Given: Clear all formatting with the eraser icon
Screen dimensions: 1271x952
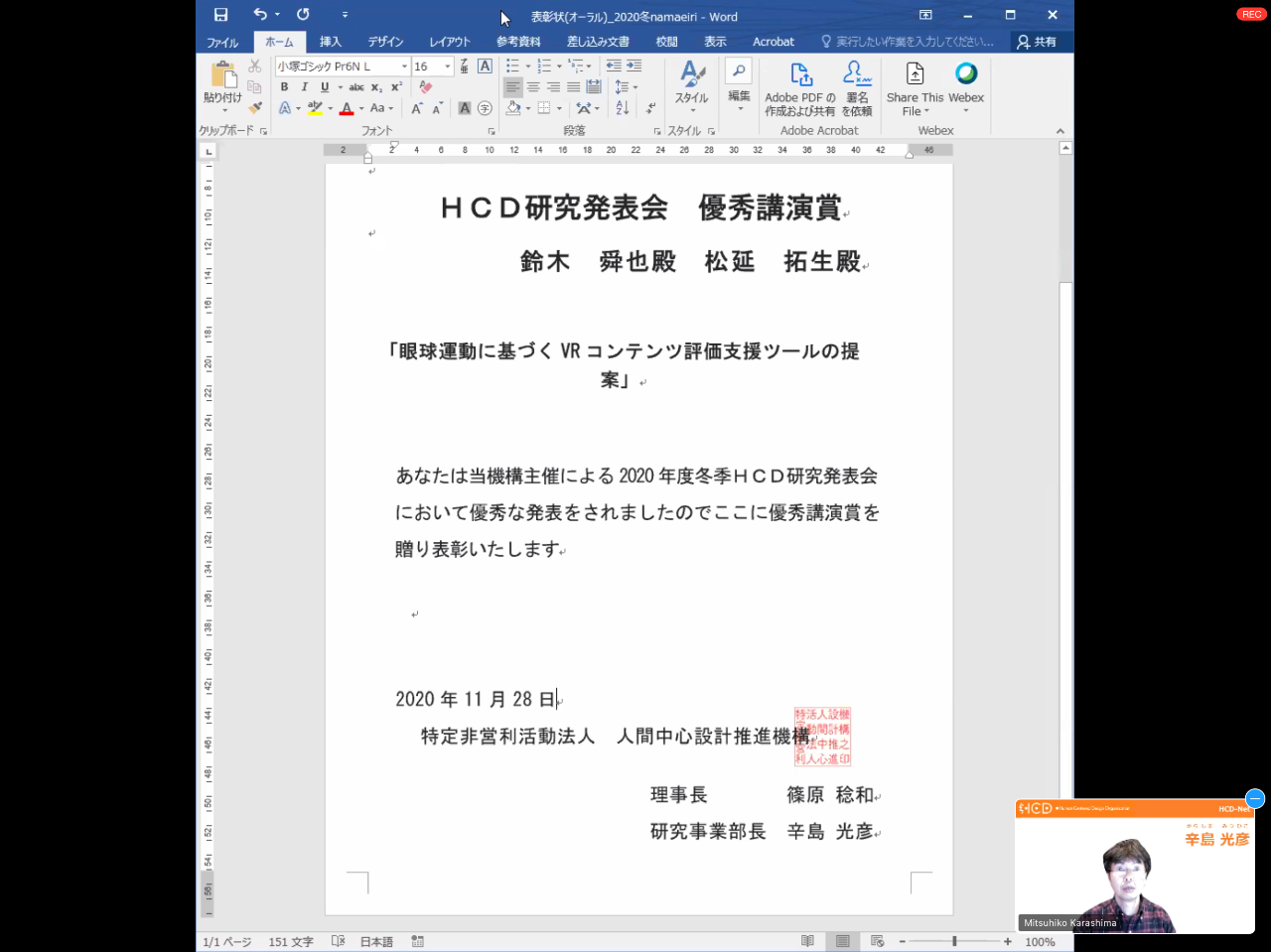Looking at the screenshot, I should click(x=426, y=87).
